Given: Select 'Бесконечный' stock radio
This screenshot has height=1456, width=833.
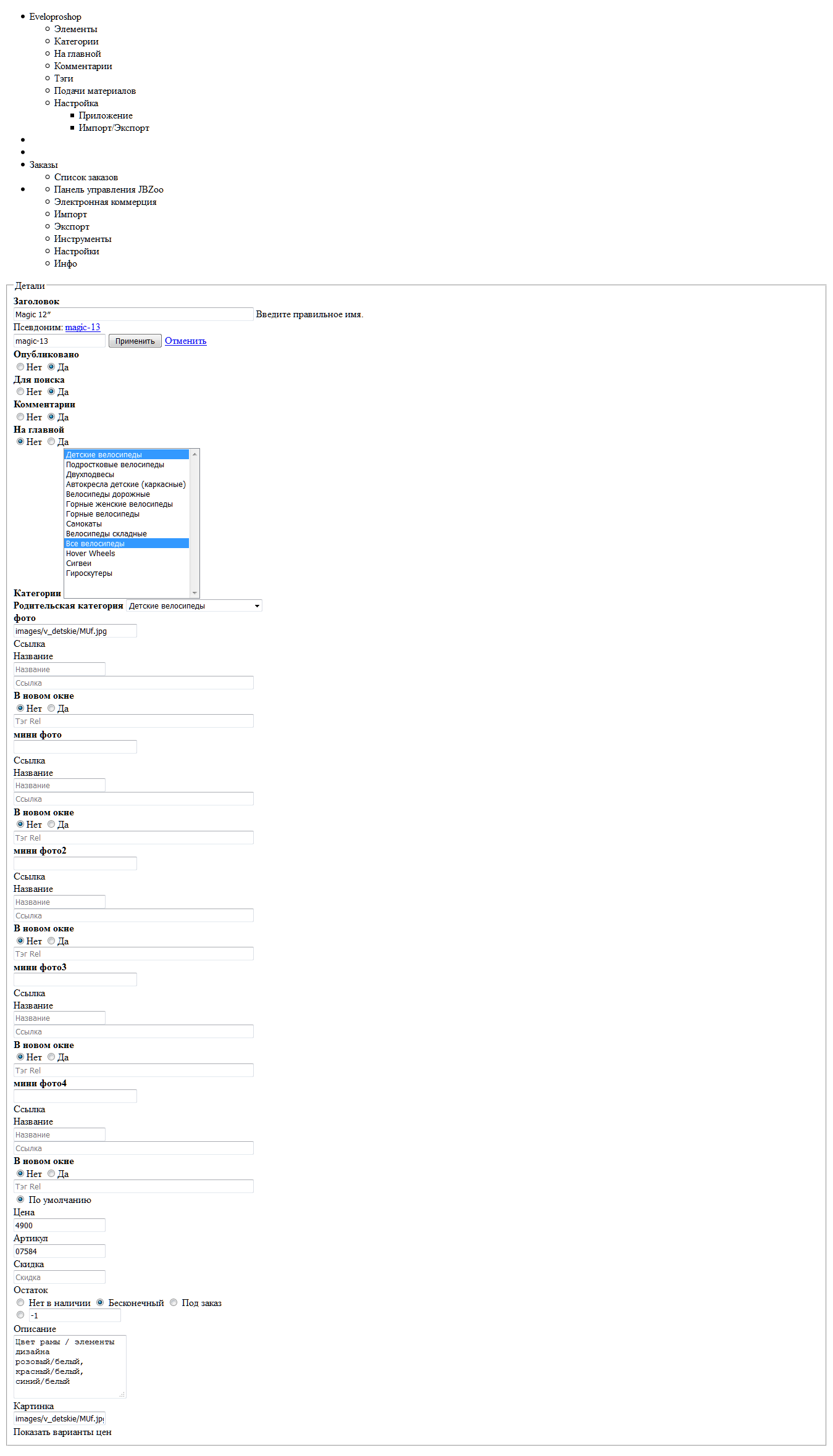Looking at the screenshot, I should pyautogui.click(x=100, y=1302).
